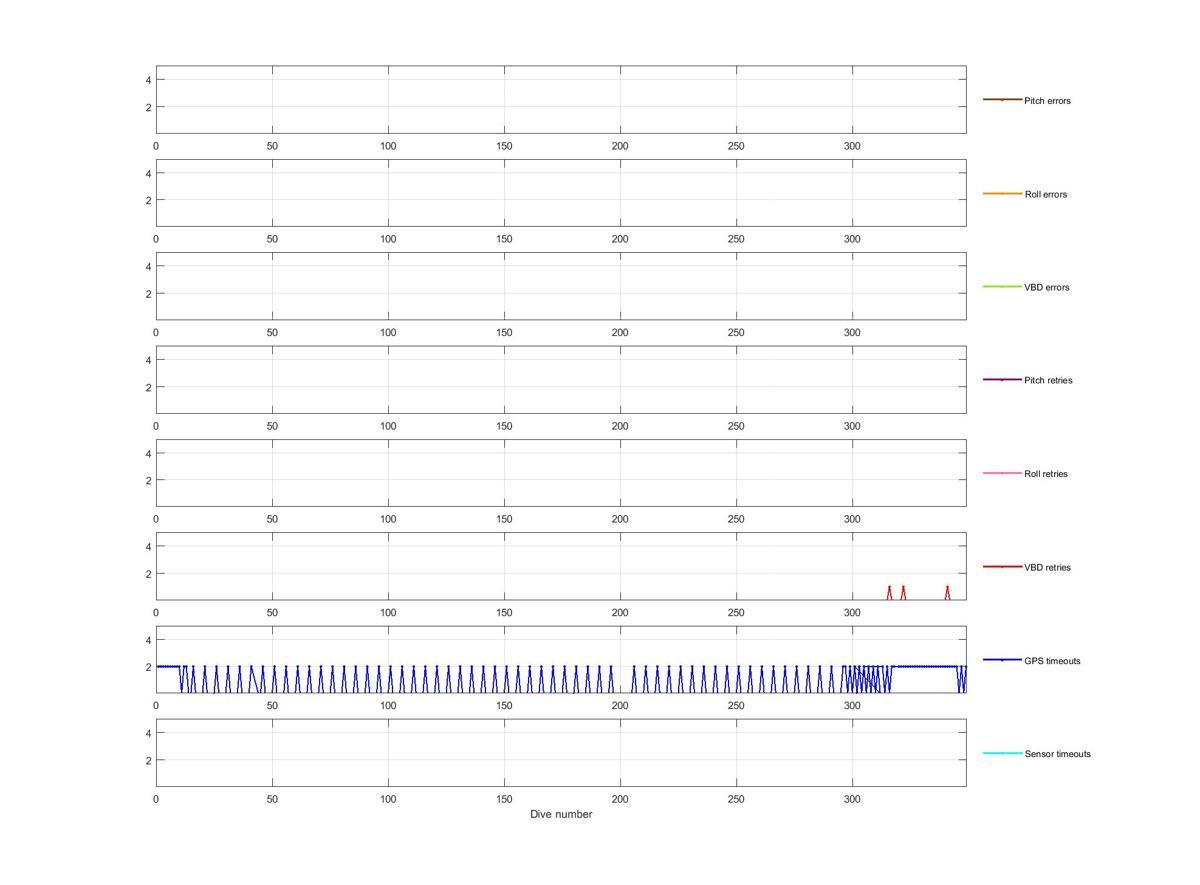The height and width of the screenshot is (885, 1200).
Task: Click the Roll errors legend label
Action: [x=1045, y=194]
